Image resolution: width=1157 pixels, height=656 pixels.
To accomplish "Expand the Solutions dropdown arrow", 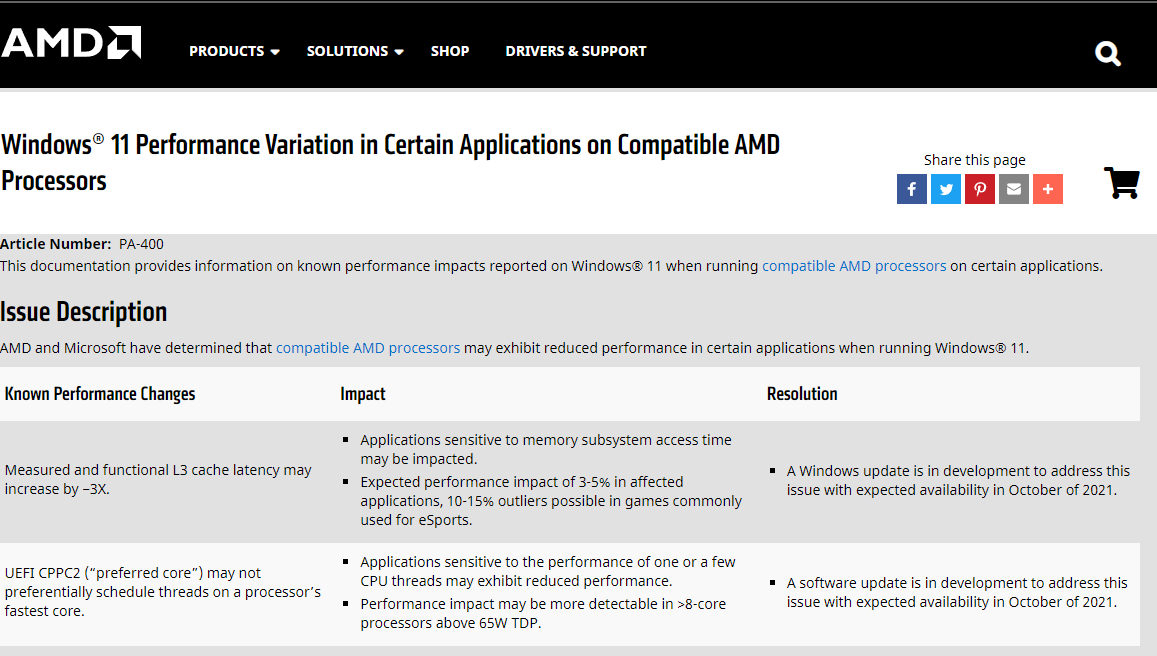I will click(399, 52).
